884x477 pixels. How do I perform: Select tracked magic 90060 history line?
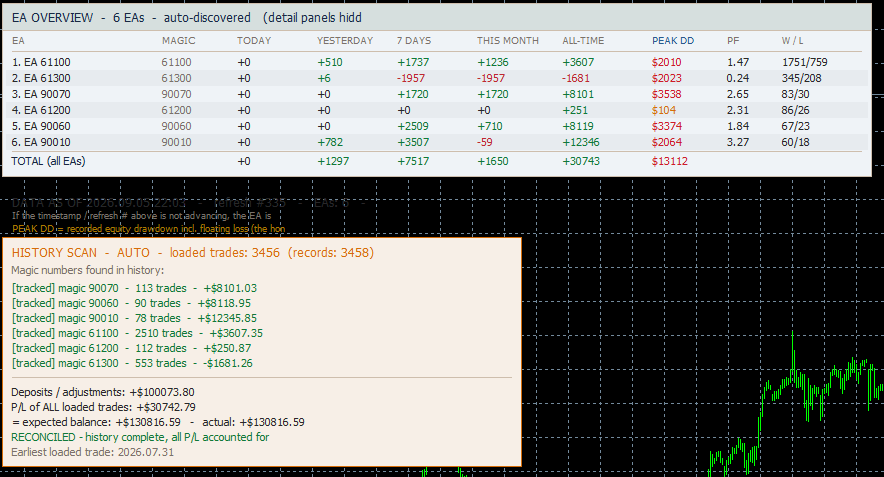[131, 303]
